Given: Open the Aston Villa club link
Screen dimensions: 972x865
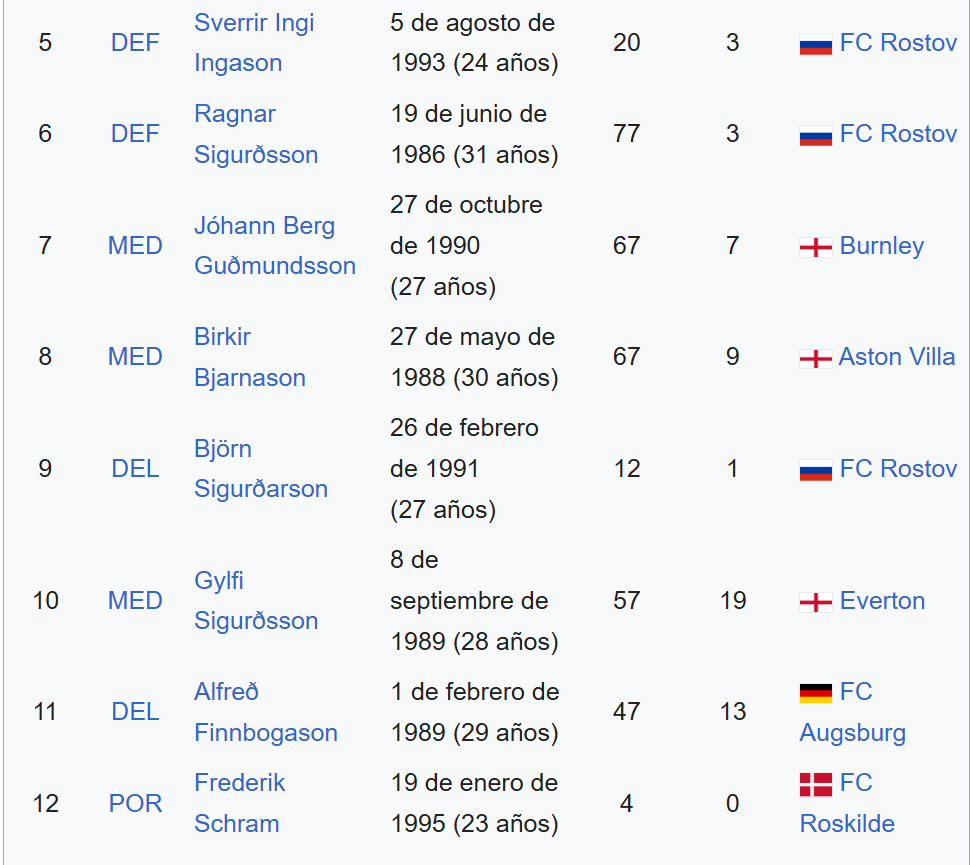Looking at the screenshot, I should click(x=896, y=357).
